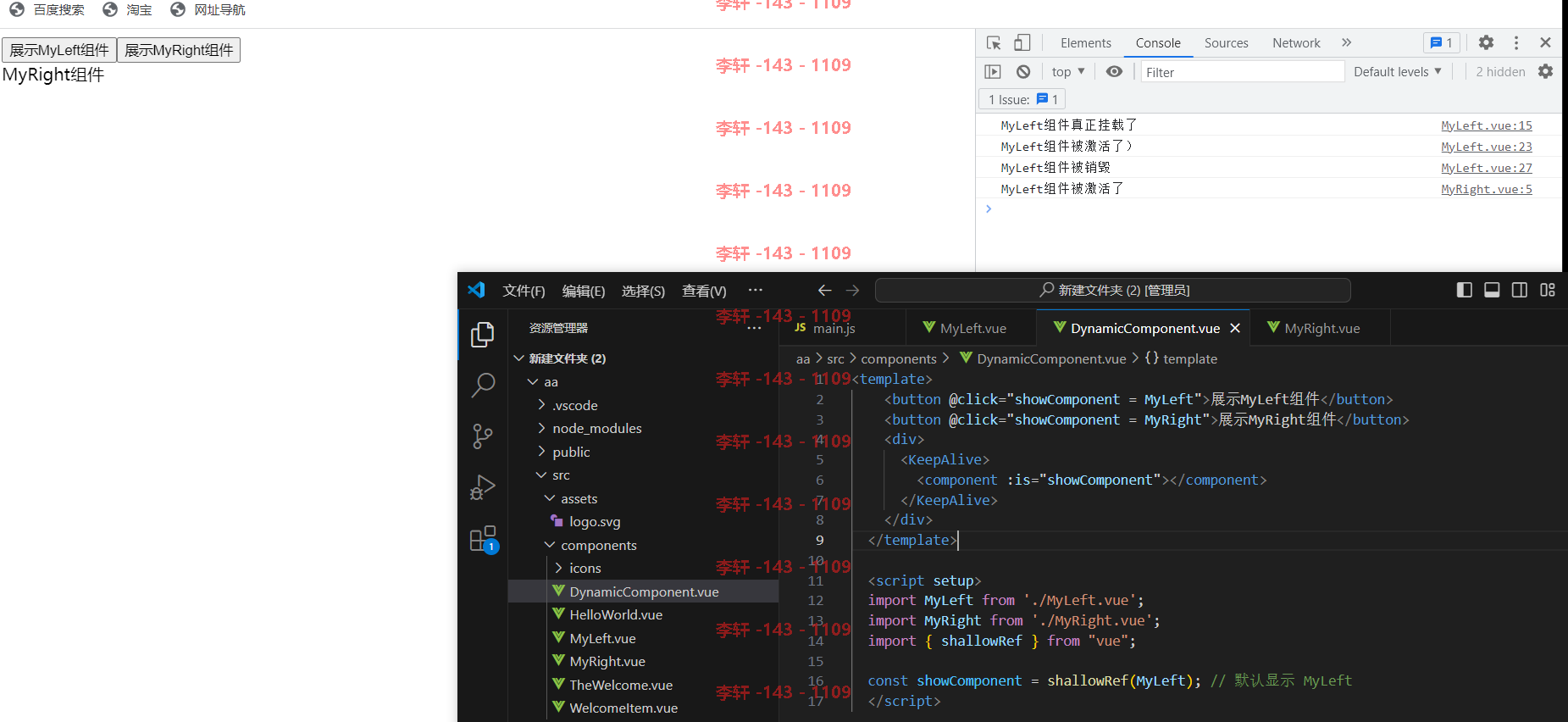
Task: Show the console sidebar panel icon
Action: [x=993, y=72]
